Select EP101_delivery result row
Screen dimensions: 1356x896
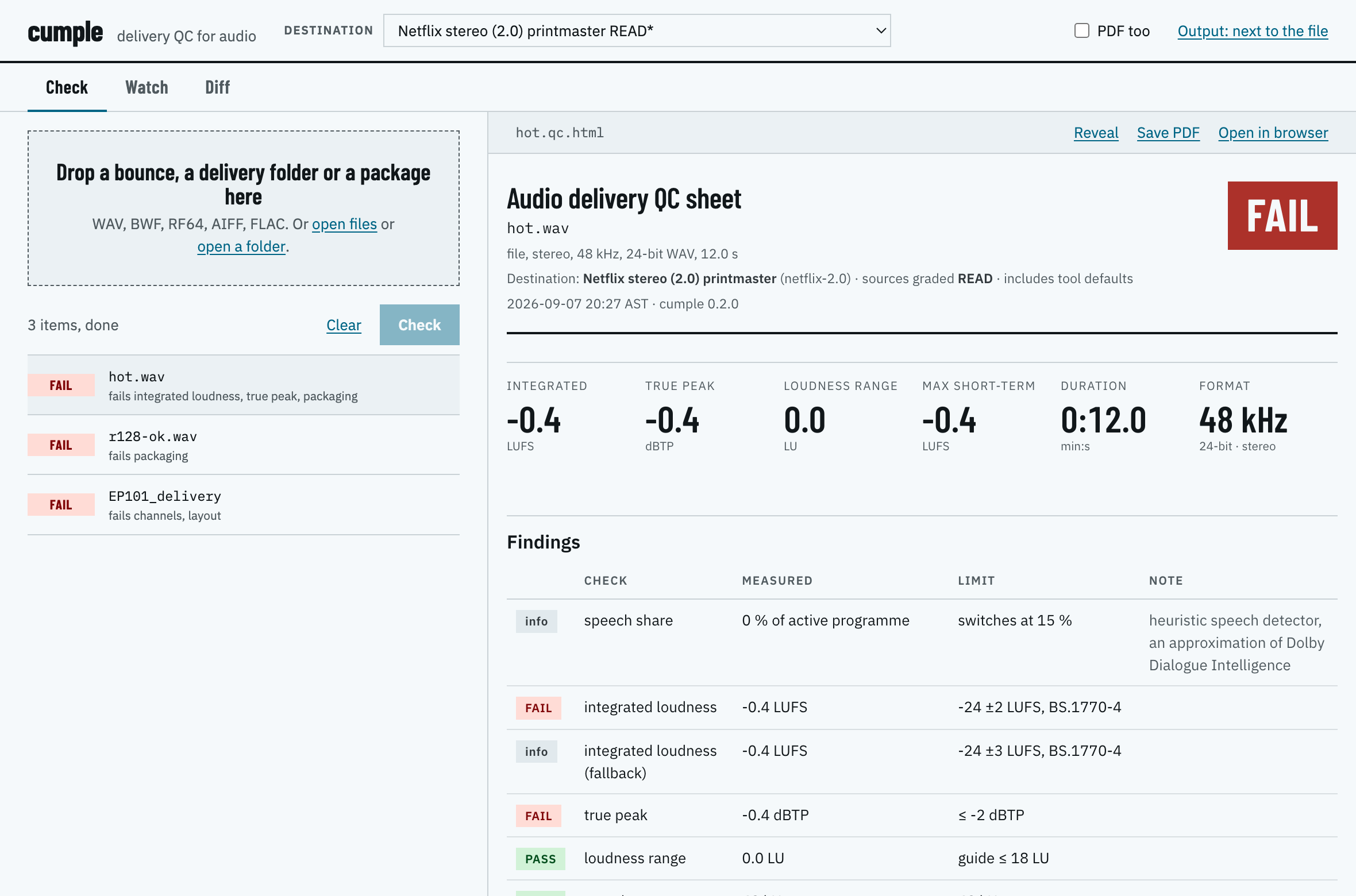244,505
